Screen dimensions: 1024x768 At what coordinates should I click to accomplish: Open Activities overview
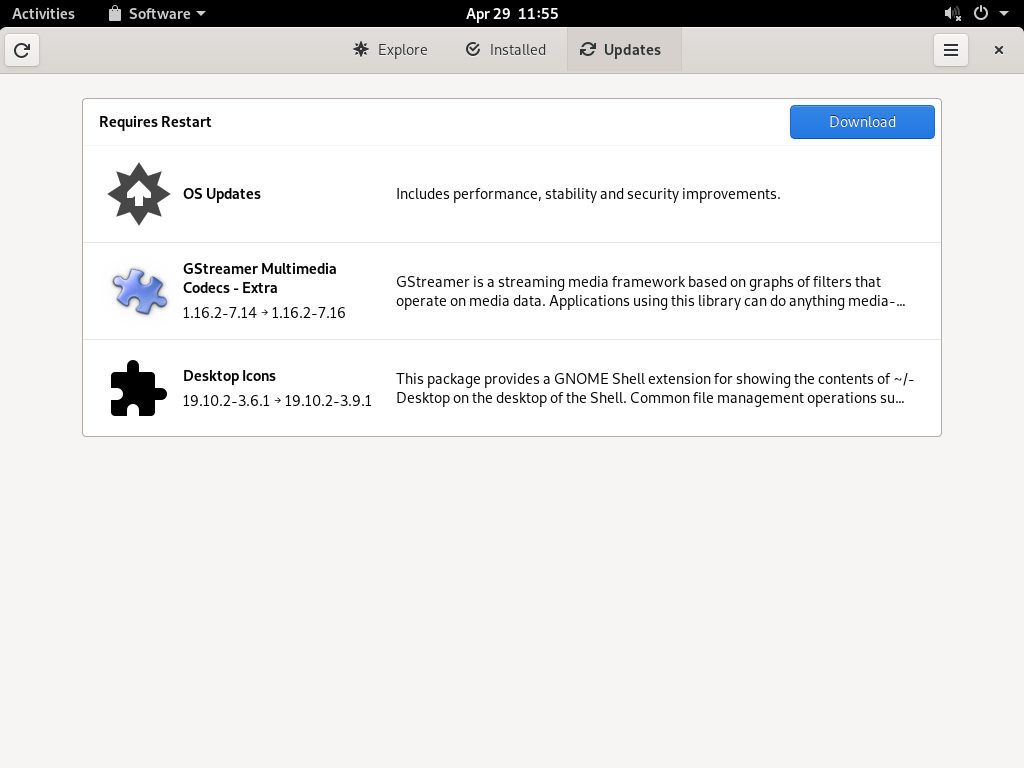tap(43, 14)
